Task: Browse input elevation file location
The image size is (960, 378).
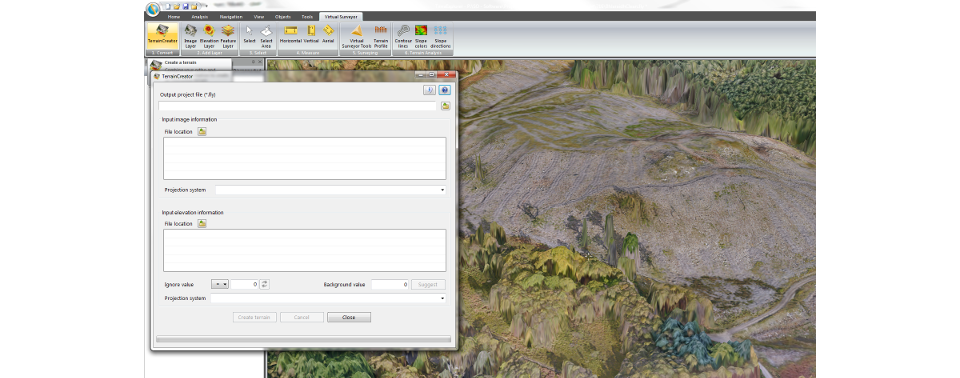Action: (x=202, y=224)
